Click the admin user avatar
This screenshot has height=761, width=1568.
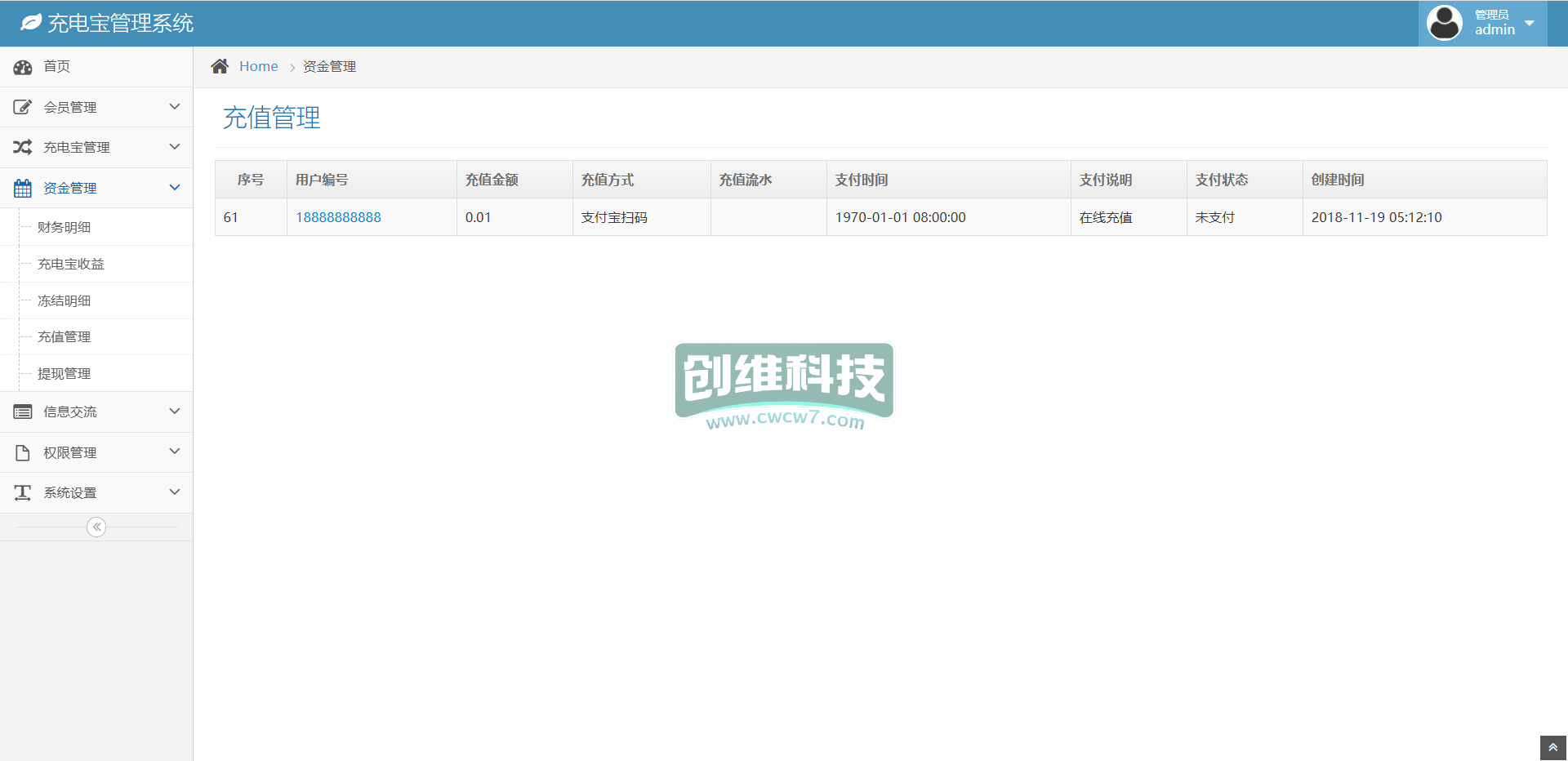point(1444,23)
